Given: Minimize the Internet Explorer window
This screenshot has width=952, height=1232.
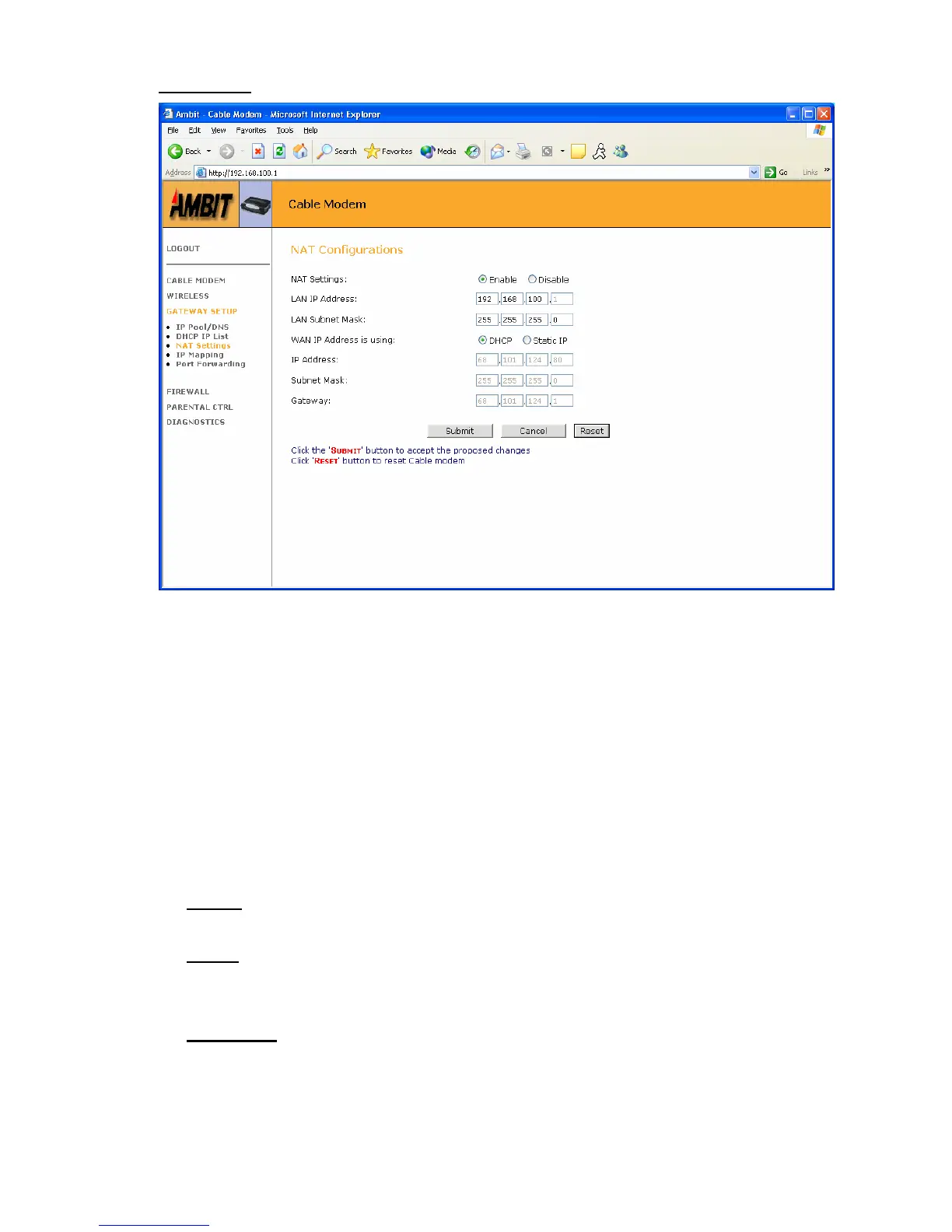Looking at the screenshot, I should click(x=793, y=114).
